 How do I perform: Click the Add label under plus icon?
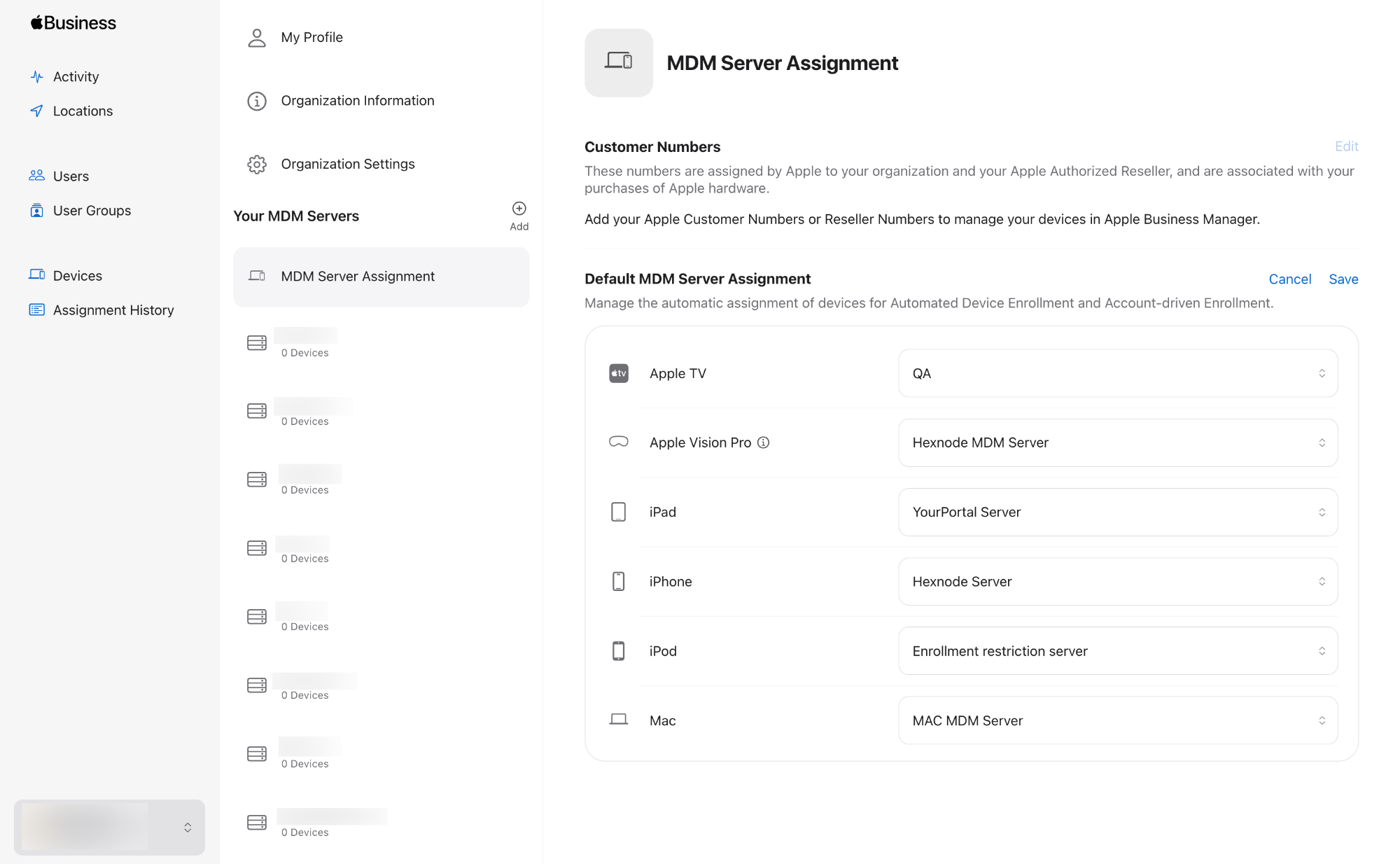click(519, 226)
